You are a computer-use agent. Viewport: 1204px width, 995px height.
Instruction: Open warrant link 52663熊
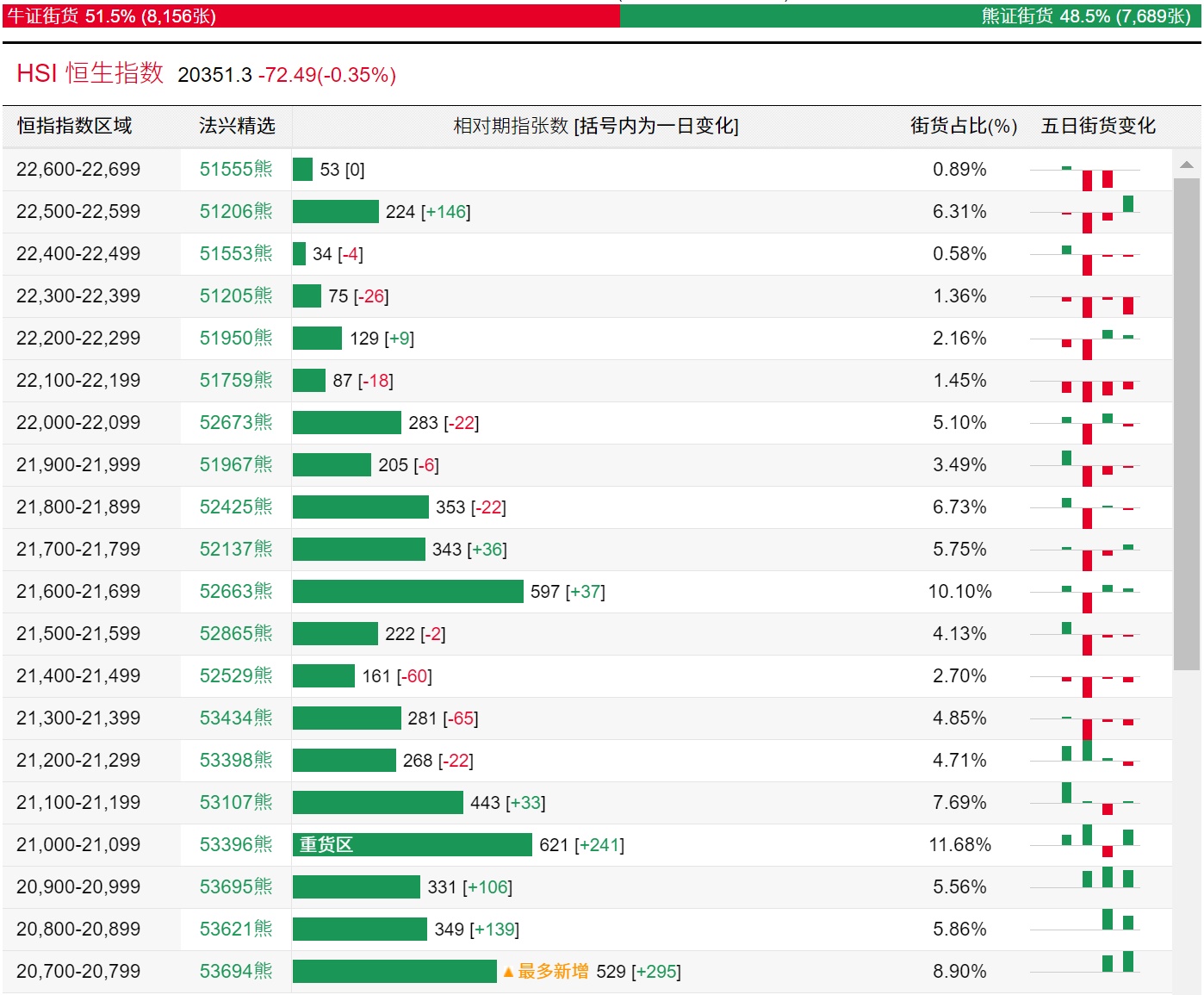coord(236,591)
